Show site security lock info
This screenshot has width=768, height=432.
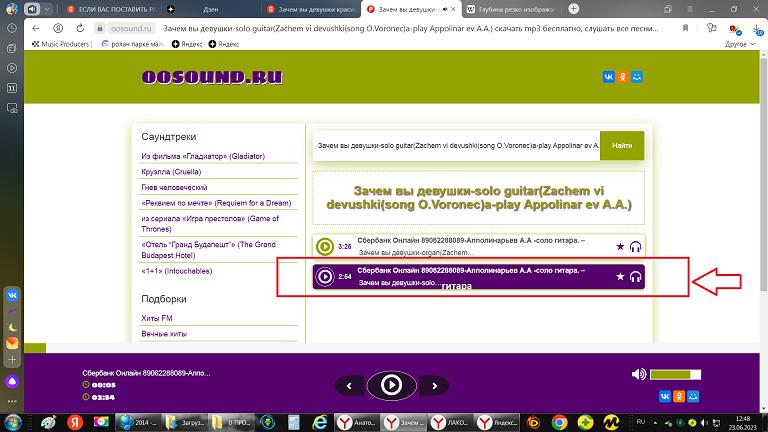[99, 28]
